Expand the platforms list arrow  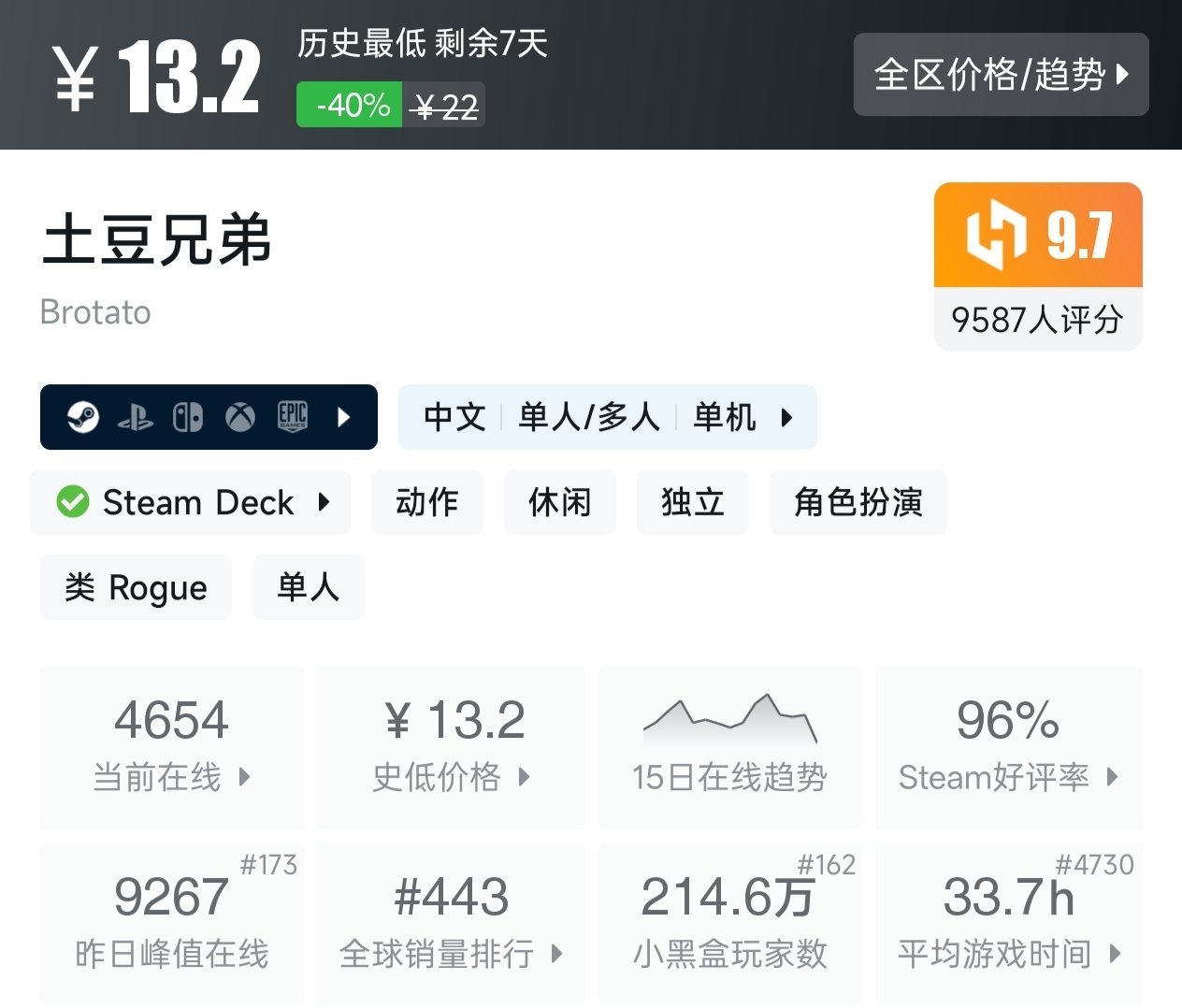[343, 417]
